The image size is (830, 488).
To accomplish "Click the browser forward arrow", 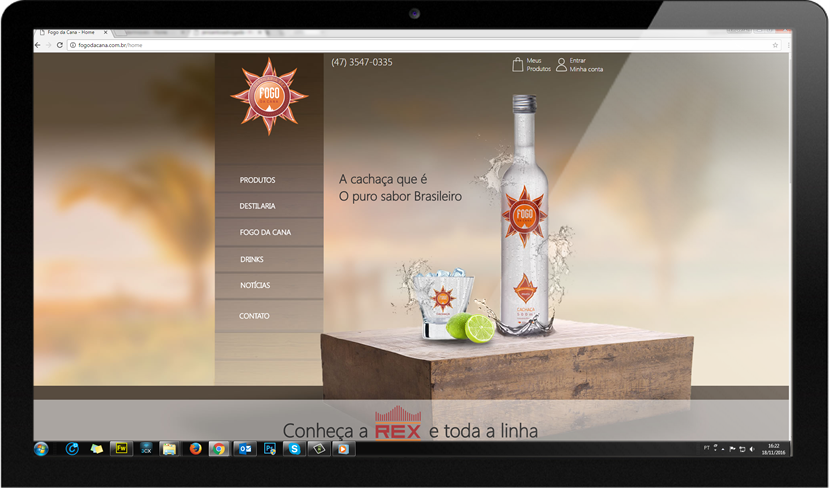I will 49,45.
